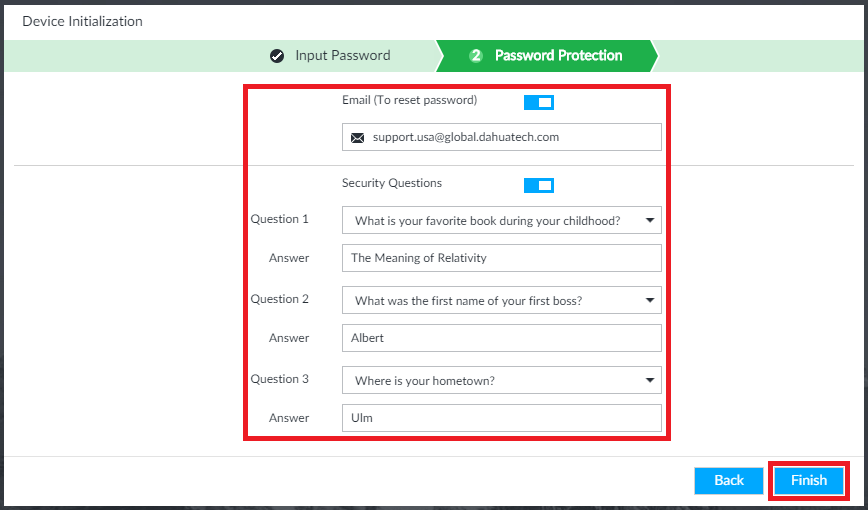Image resolution: width=868 pixels, height=510 pixels.
Task: Open the Question 3 hometown dropdown
Action: (501, 380)
